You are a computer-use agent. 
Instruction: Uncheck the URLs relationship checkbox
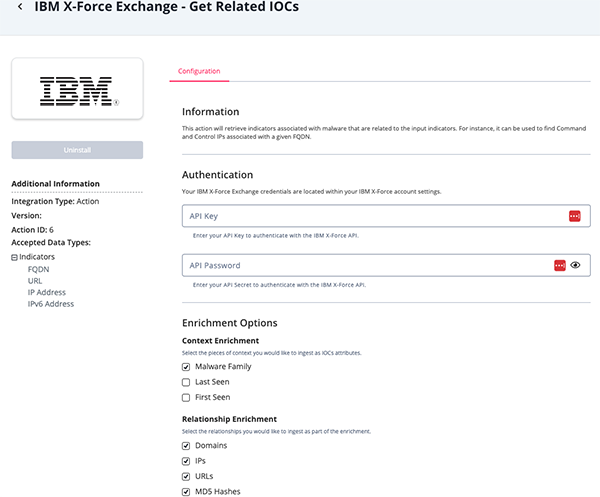(186, 476)
